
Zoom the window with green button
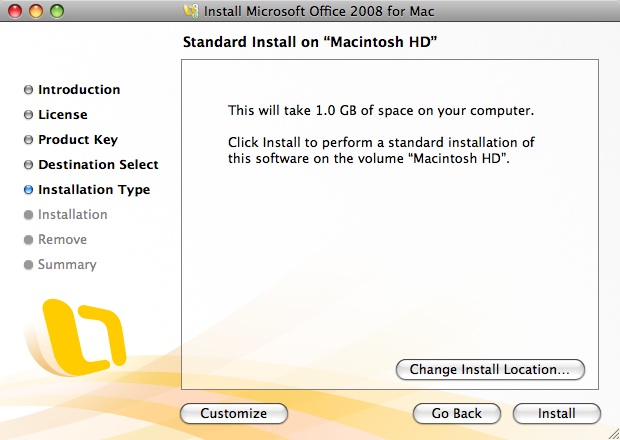pyautogui.click(x=57, y=11)
